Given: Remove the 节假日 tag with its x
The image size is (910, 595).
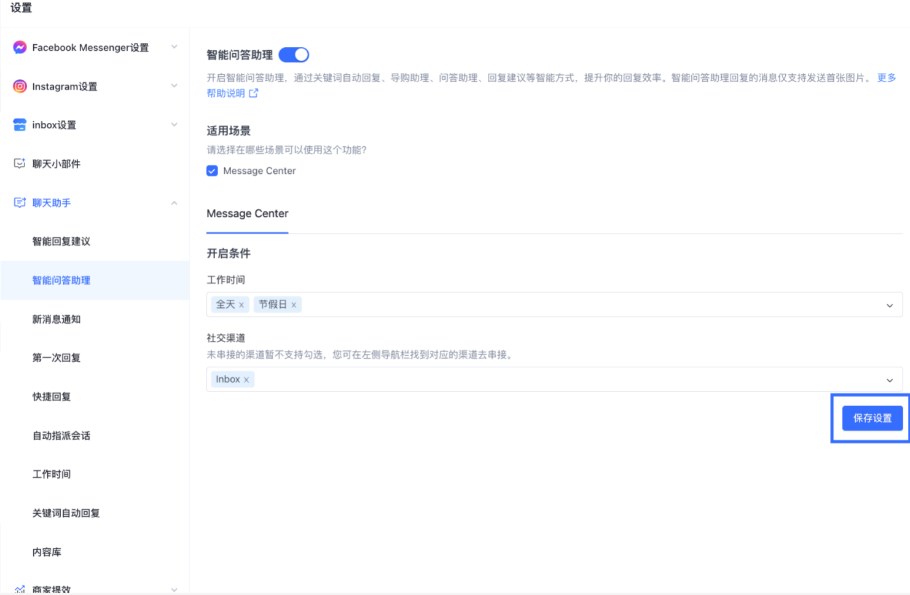Looking at the screenshot, I should pyautogui.click(x=294, y=304).
